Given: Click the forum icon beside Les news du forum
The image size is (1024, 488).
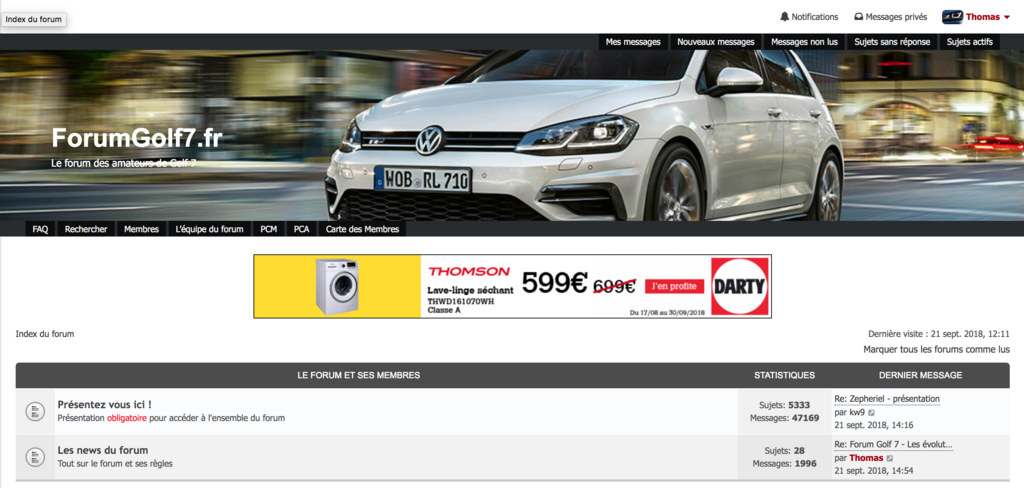Looking at the screenshot, I should click(34, 457).
